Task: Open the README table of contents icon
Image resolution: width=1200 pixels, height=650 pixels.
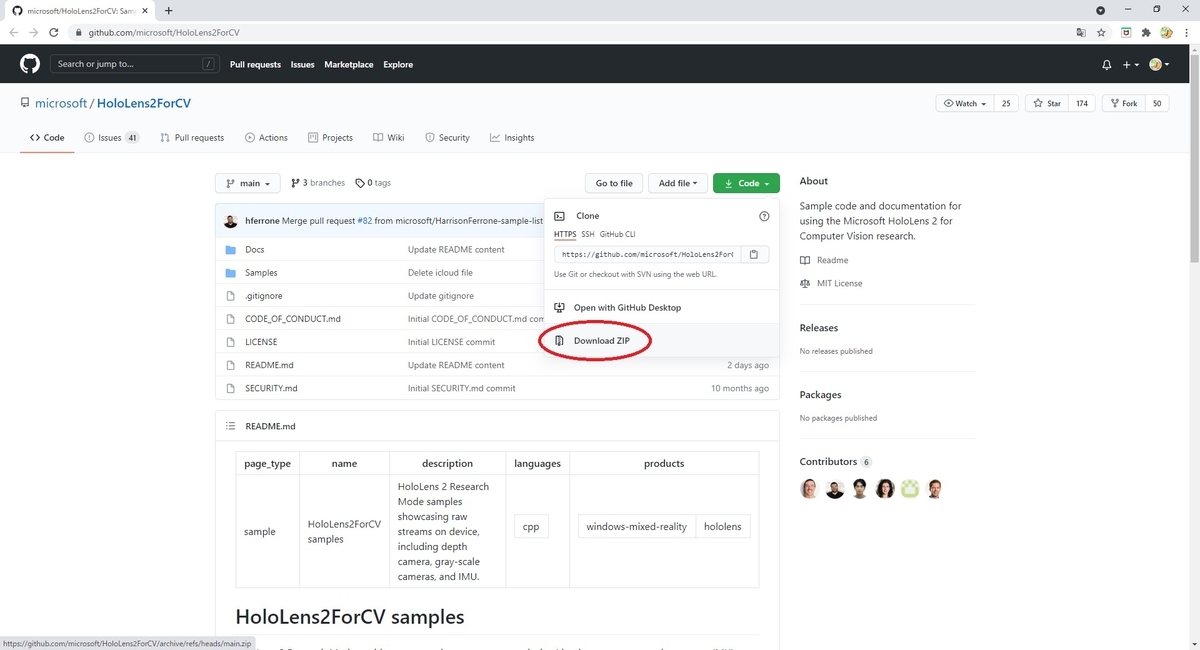Action: 230,426
